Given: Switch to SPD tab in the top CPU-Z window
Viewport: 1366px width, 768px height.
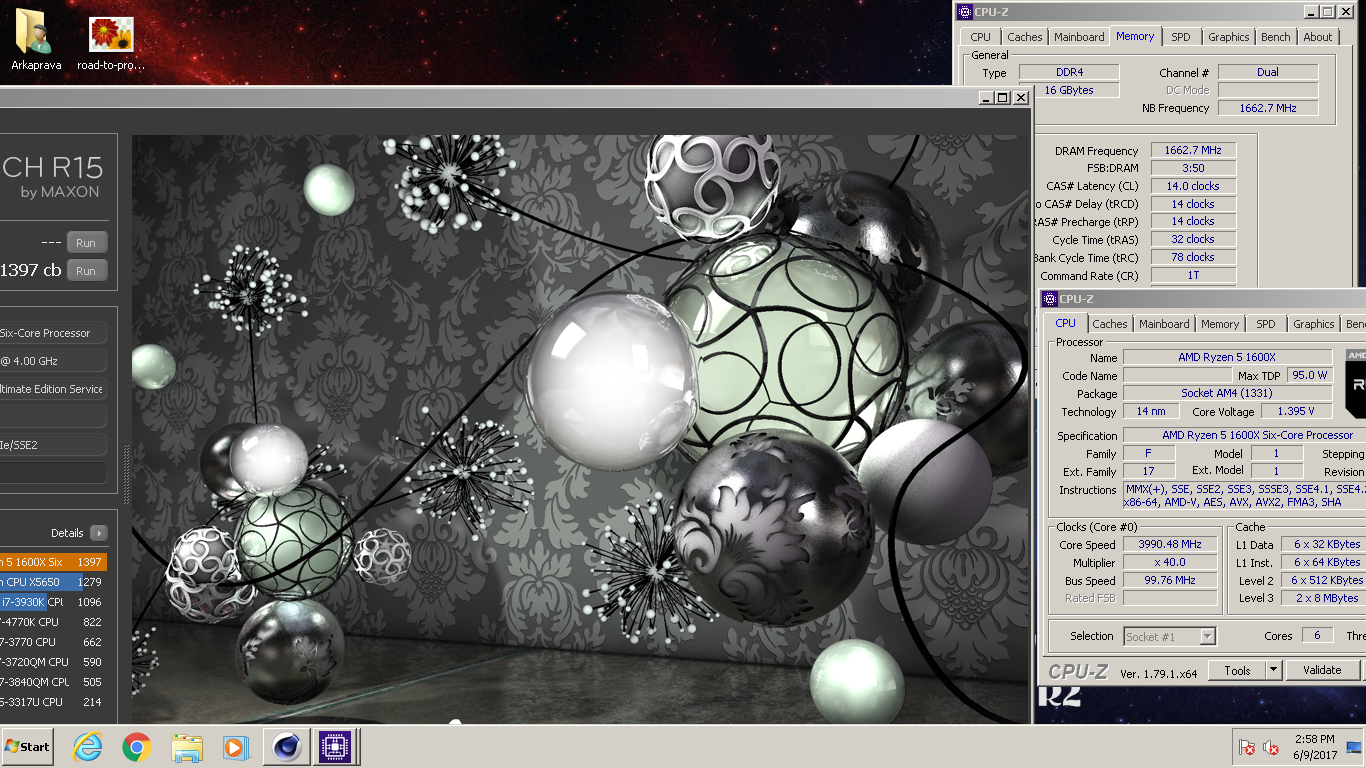Looking at the screenshot, I should tap(1181, 37).
